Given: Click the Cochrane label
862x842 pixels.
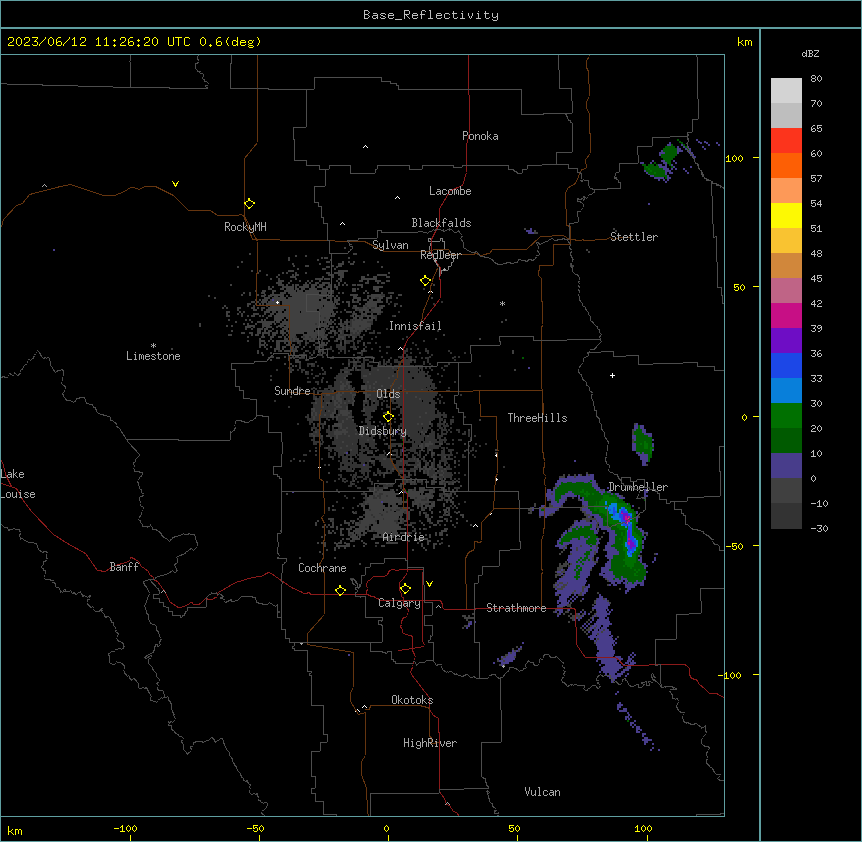Looking at the screenshot, I should tap(322, 568).
